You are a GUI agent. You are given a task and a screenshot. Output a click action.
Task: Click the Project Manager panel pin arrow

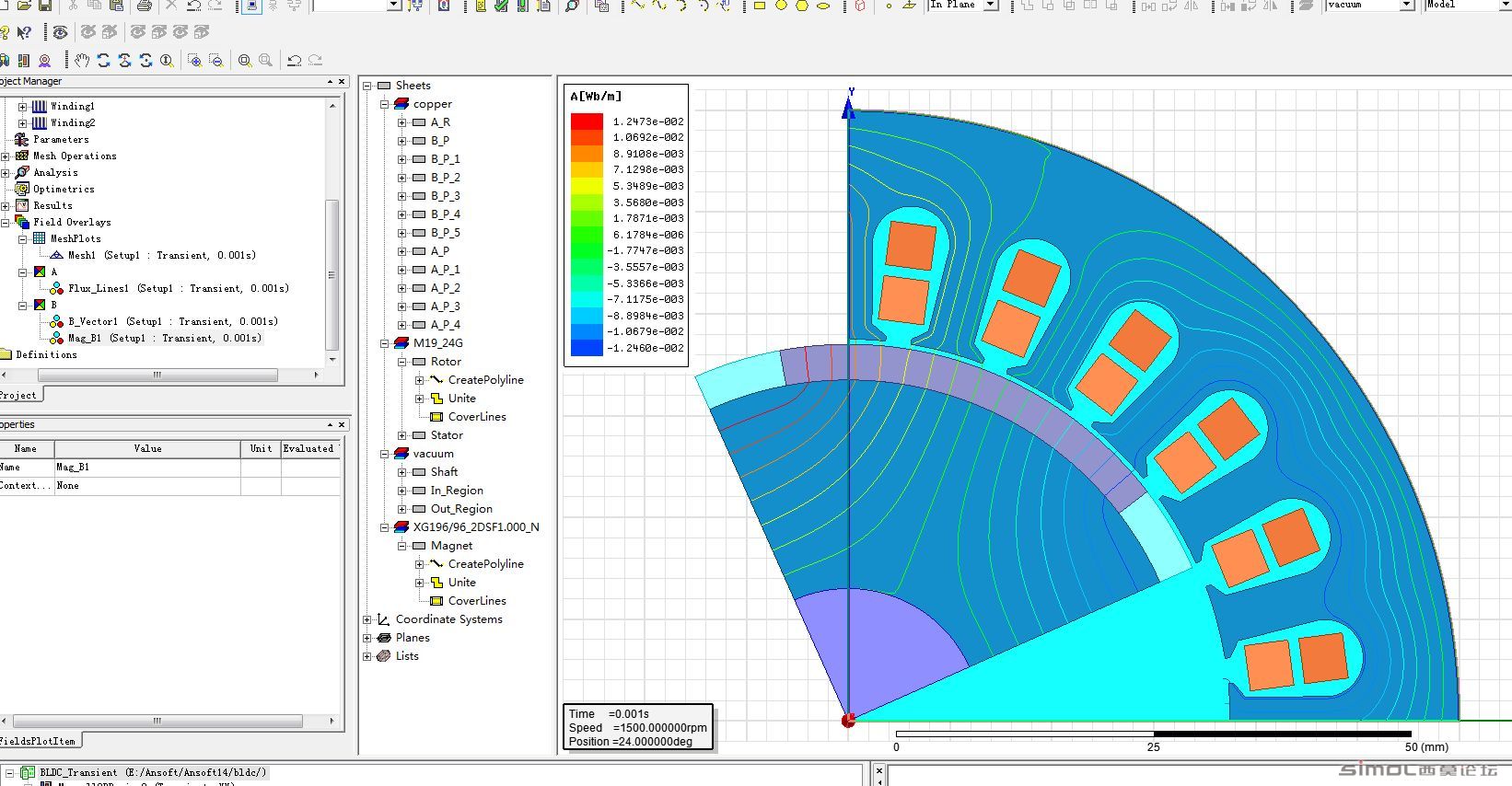(330, 82)
